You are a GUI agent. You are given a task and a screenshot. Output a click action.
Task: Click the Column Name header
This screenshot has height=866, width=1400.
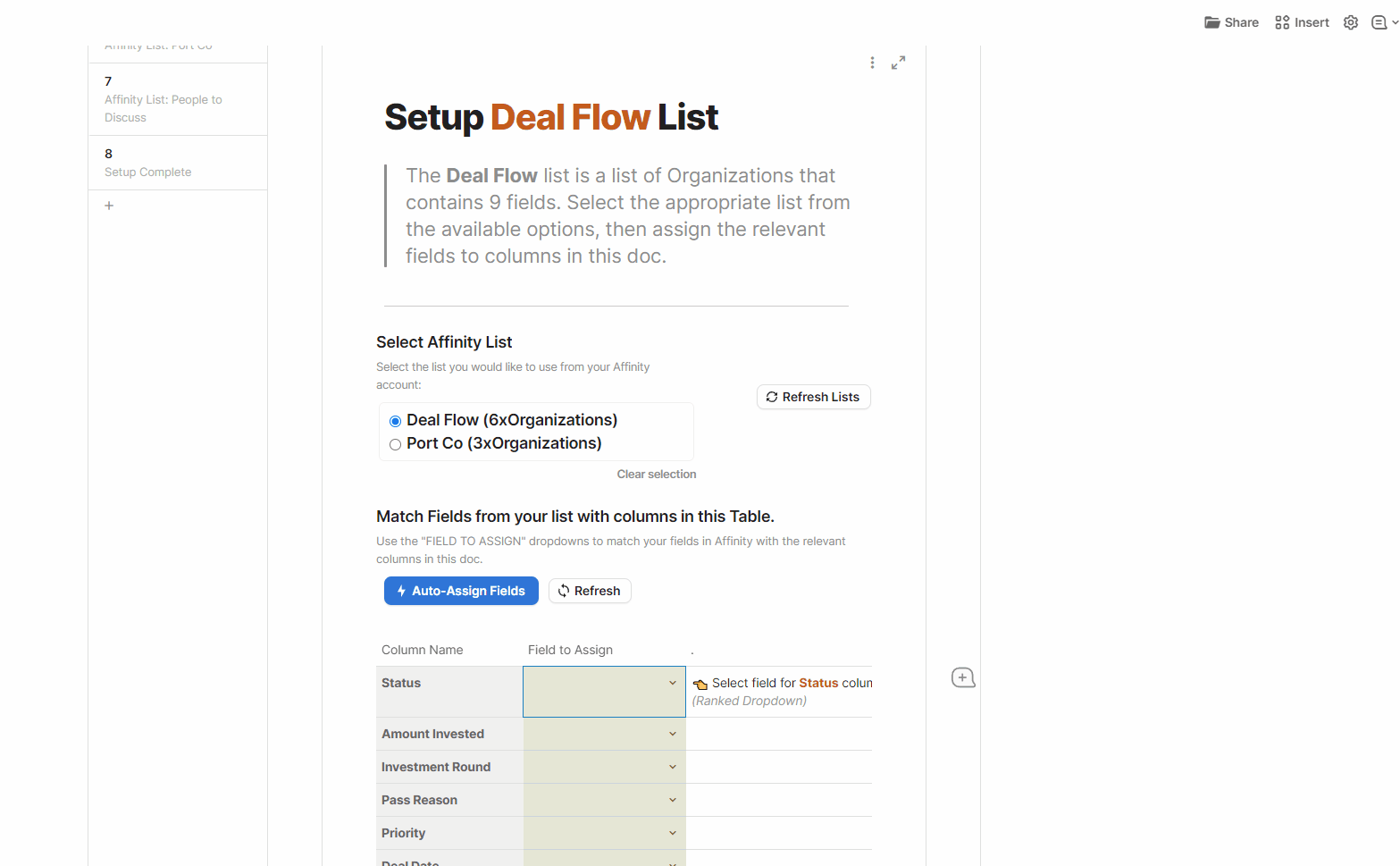coord(422,650)
